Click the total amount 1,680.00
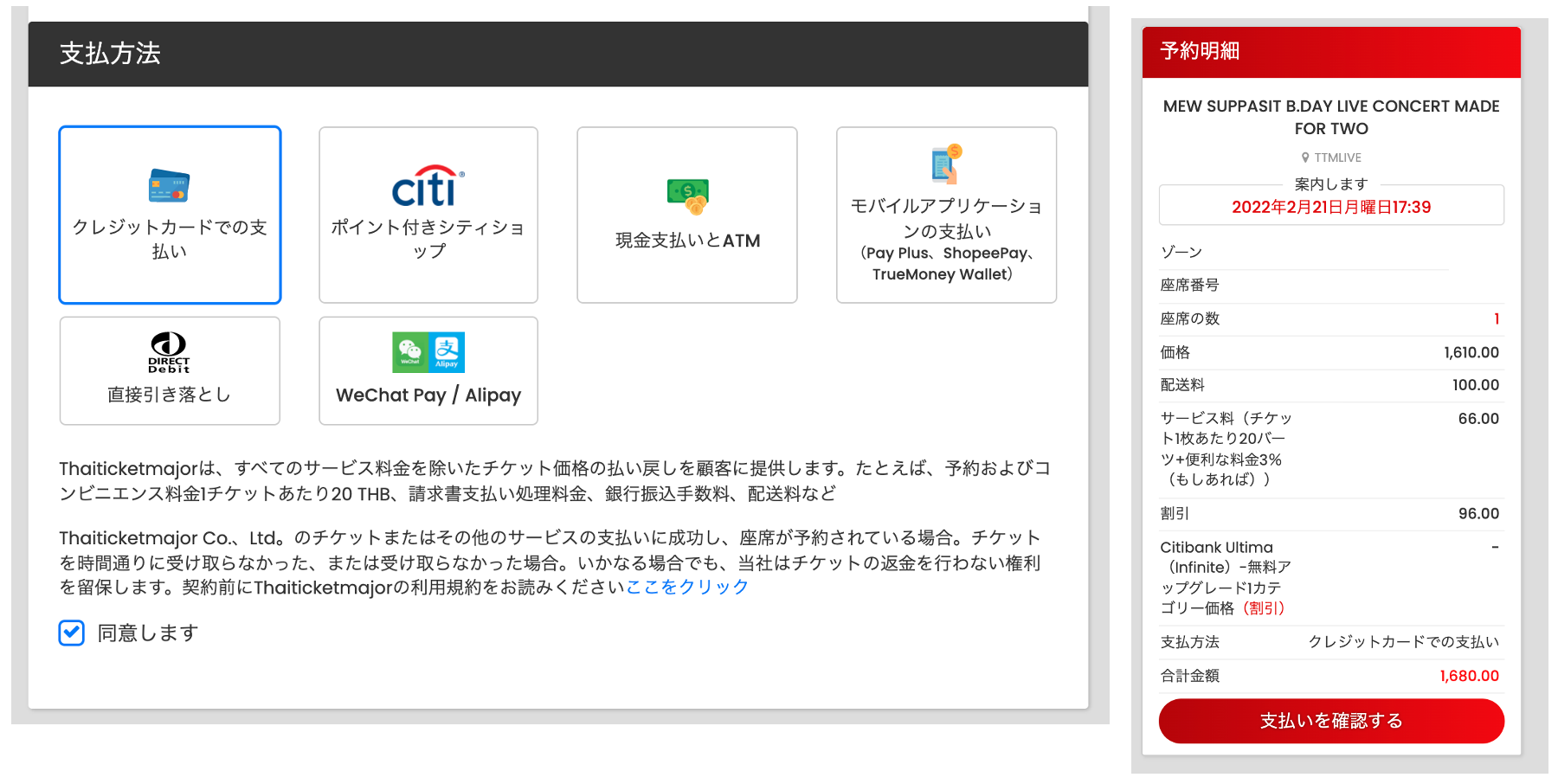The image size is (1558, 784). point(1469,676)
